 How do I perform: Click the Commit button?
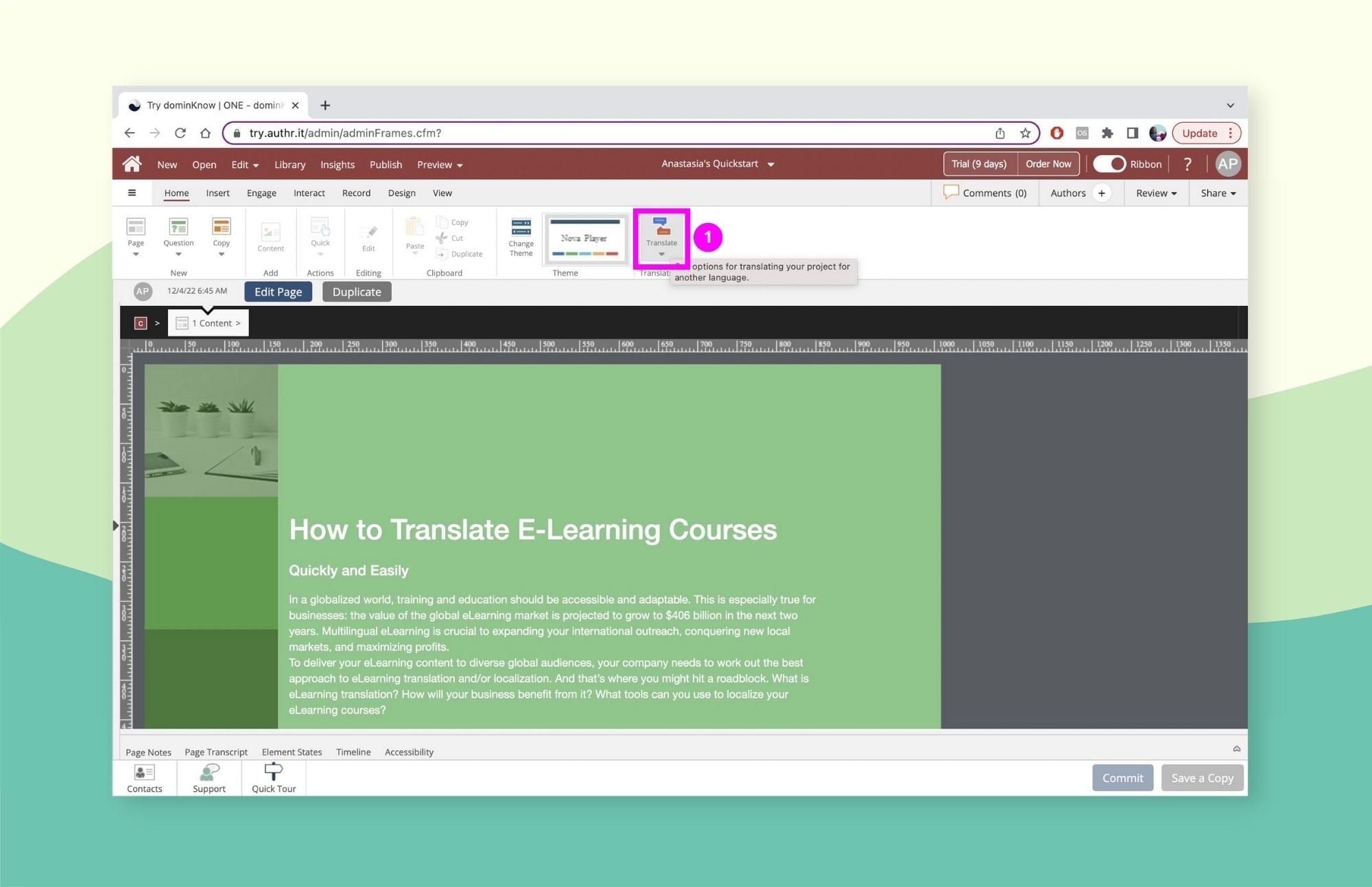click(x=1122, y=777)
